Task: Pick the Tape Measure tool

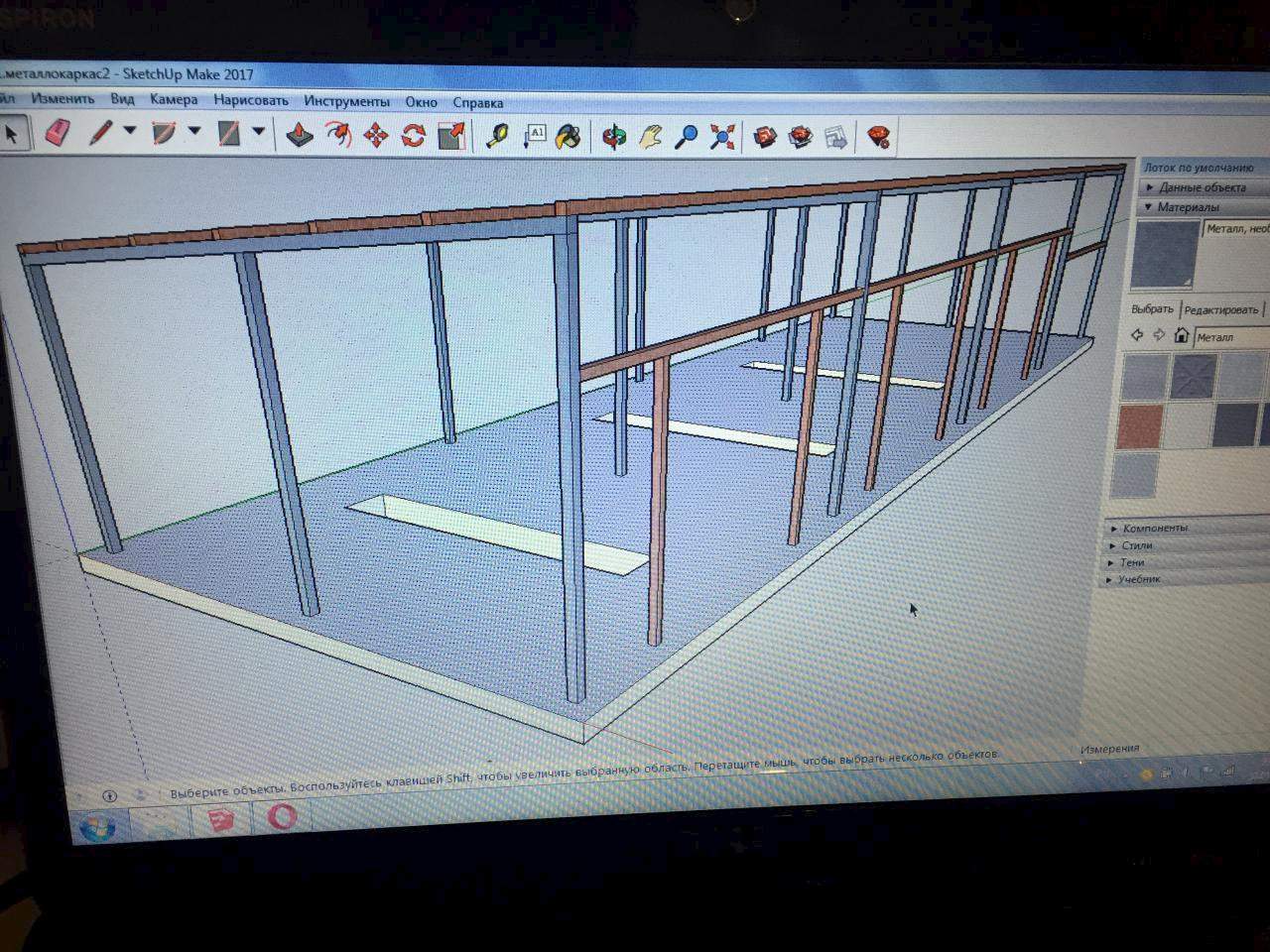Action: [x=497, y=135]
